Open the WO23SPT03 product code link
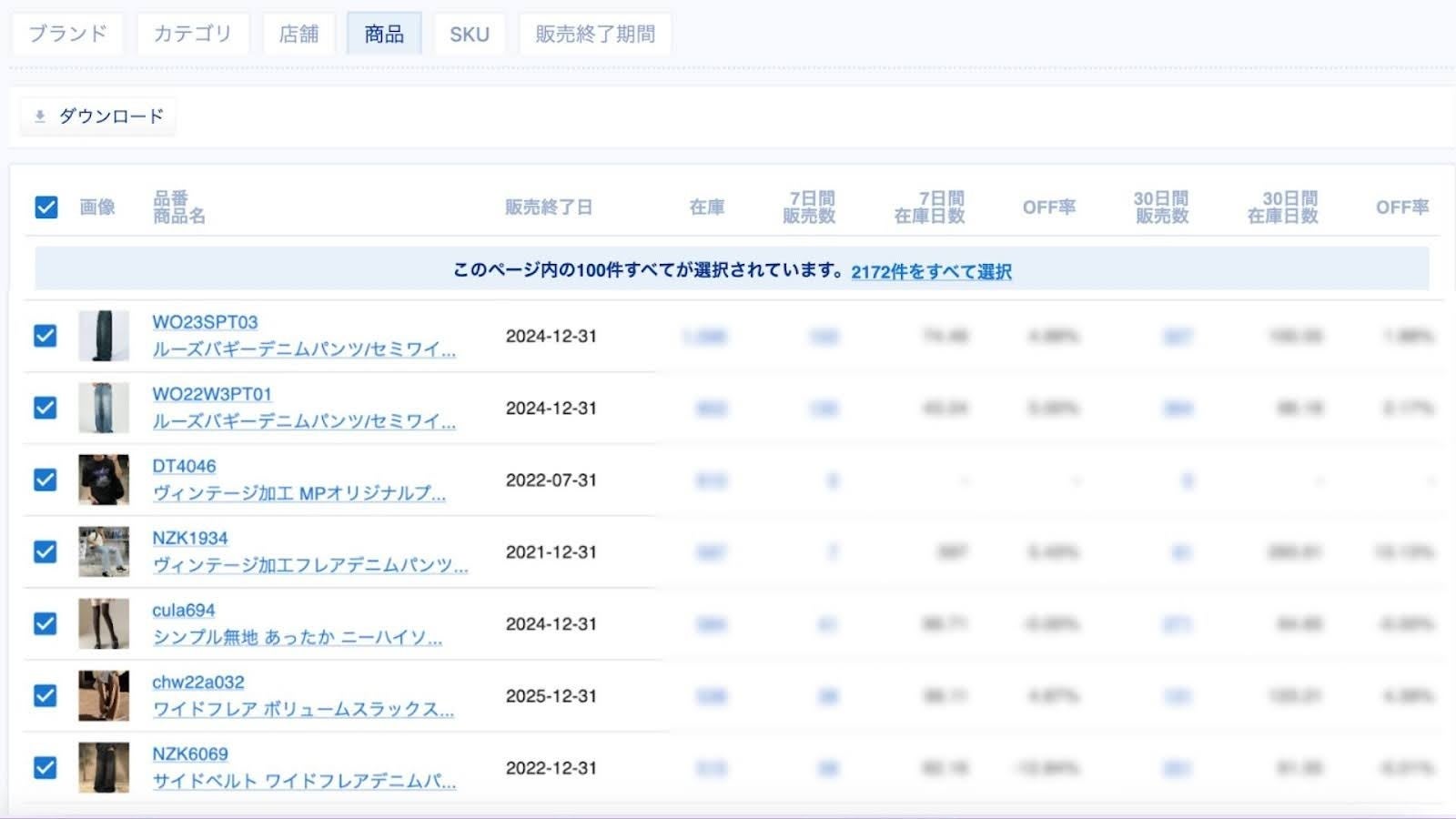This screenshot has height=819, width=1456. pyautogui.click(x=205, y=322)
